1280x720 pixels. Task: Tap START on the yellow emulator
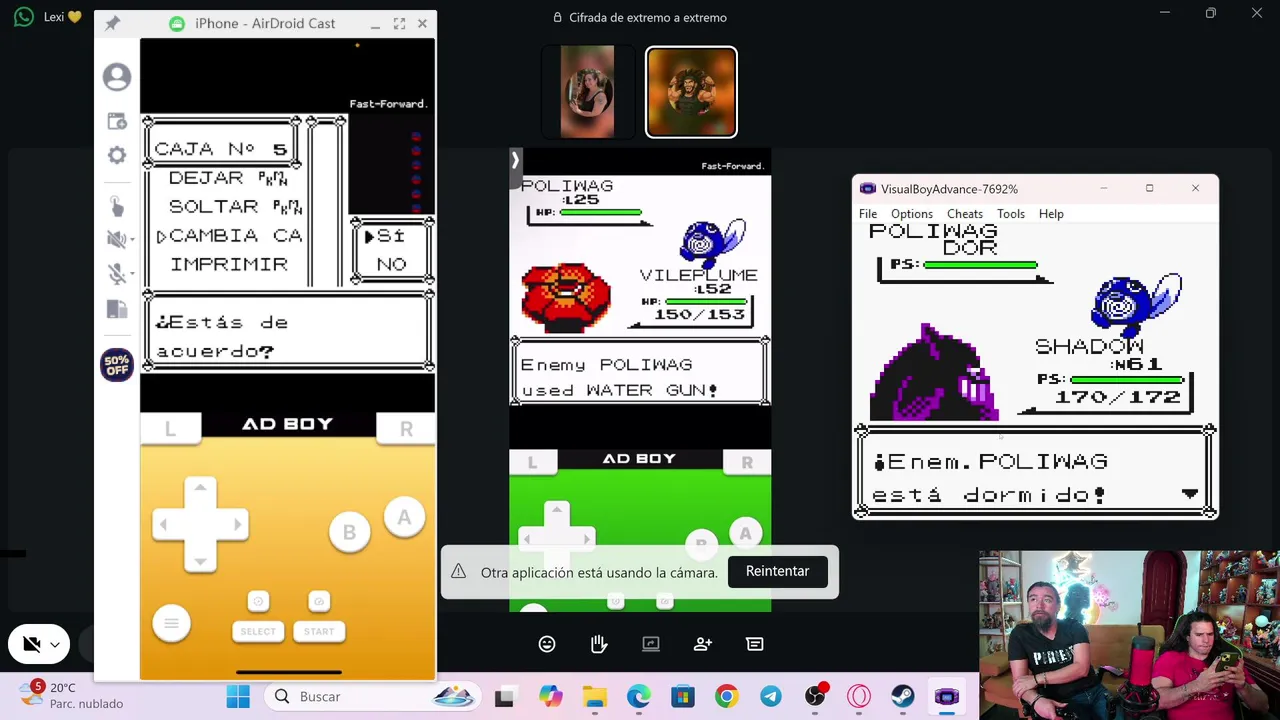click(x=319, y=631)
